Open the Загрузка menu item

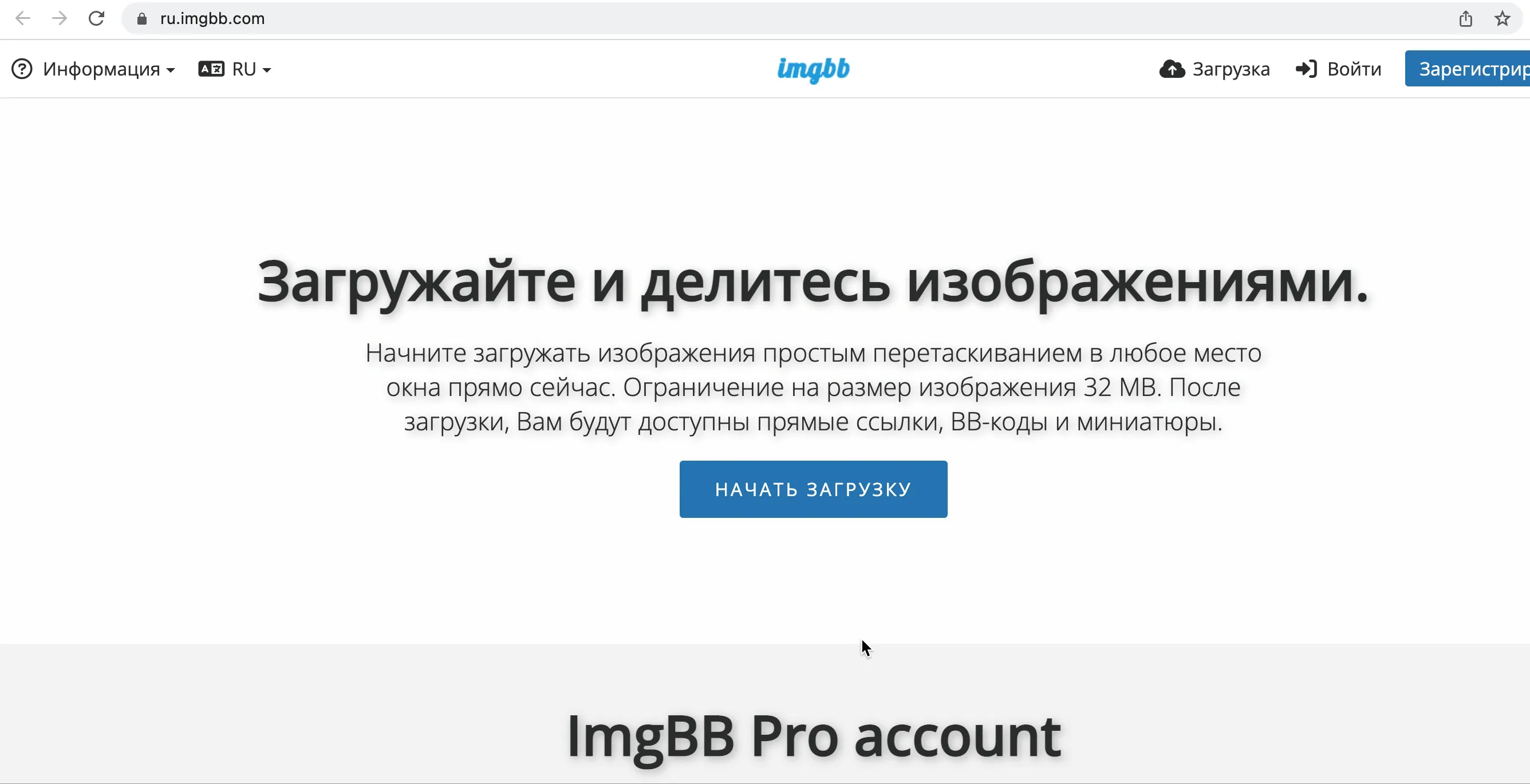tap(1214, 69)
